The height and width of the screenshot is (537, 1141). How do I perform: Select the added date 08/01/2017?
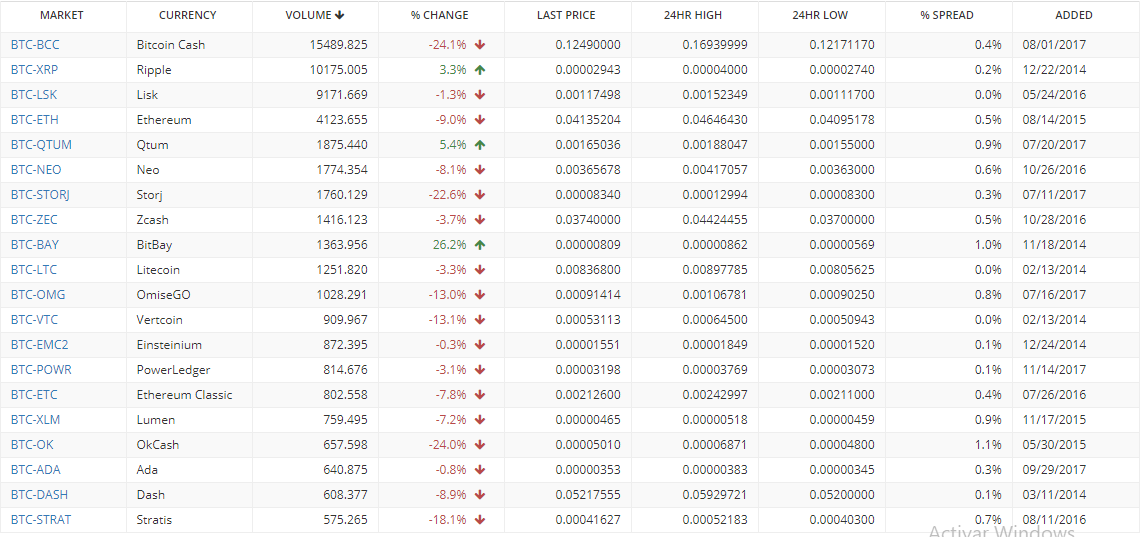point(1054,45)
